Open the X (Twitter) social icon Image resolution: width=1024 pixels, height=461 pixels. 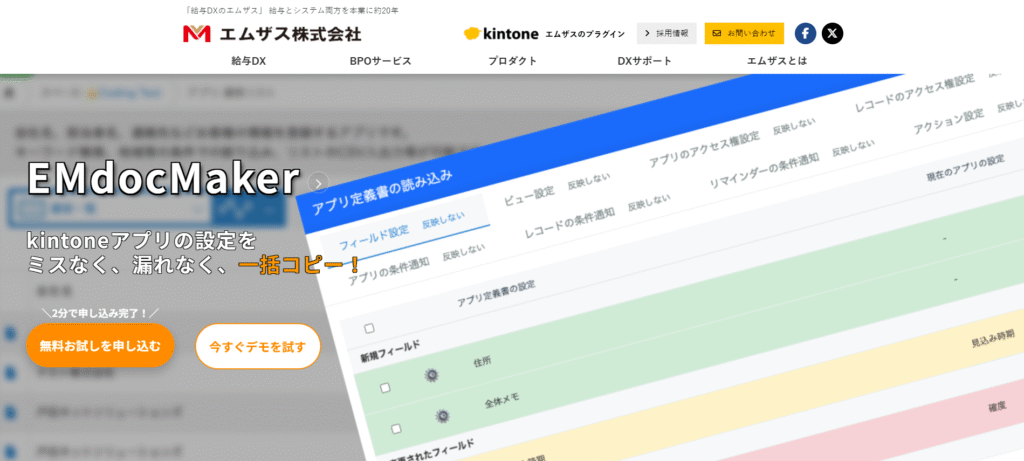point(832,33)
